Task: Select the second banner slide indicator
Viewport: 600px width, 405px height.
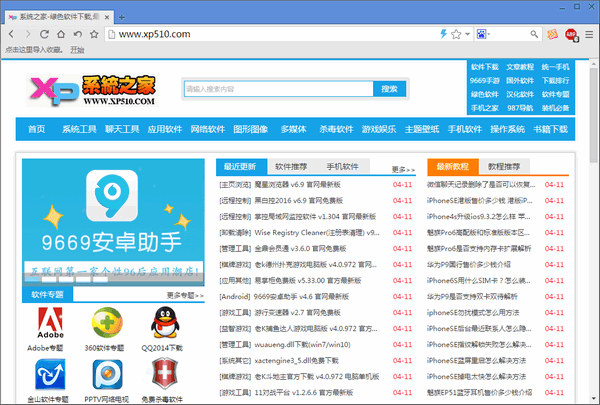Action: pyautogui.click(x=49, y=279)
